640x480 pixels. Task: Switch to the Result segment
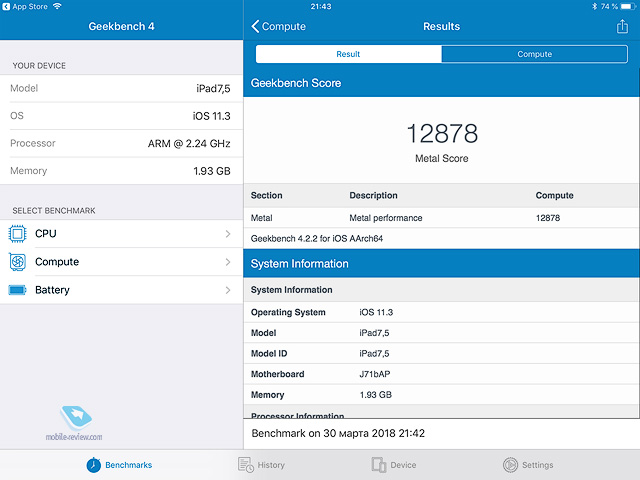click(349, 54)
